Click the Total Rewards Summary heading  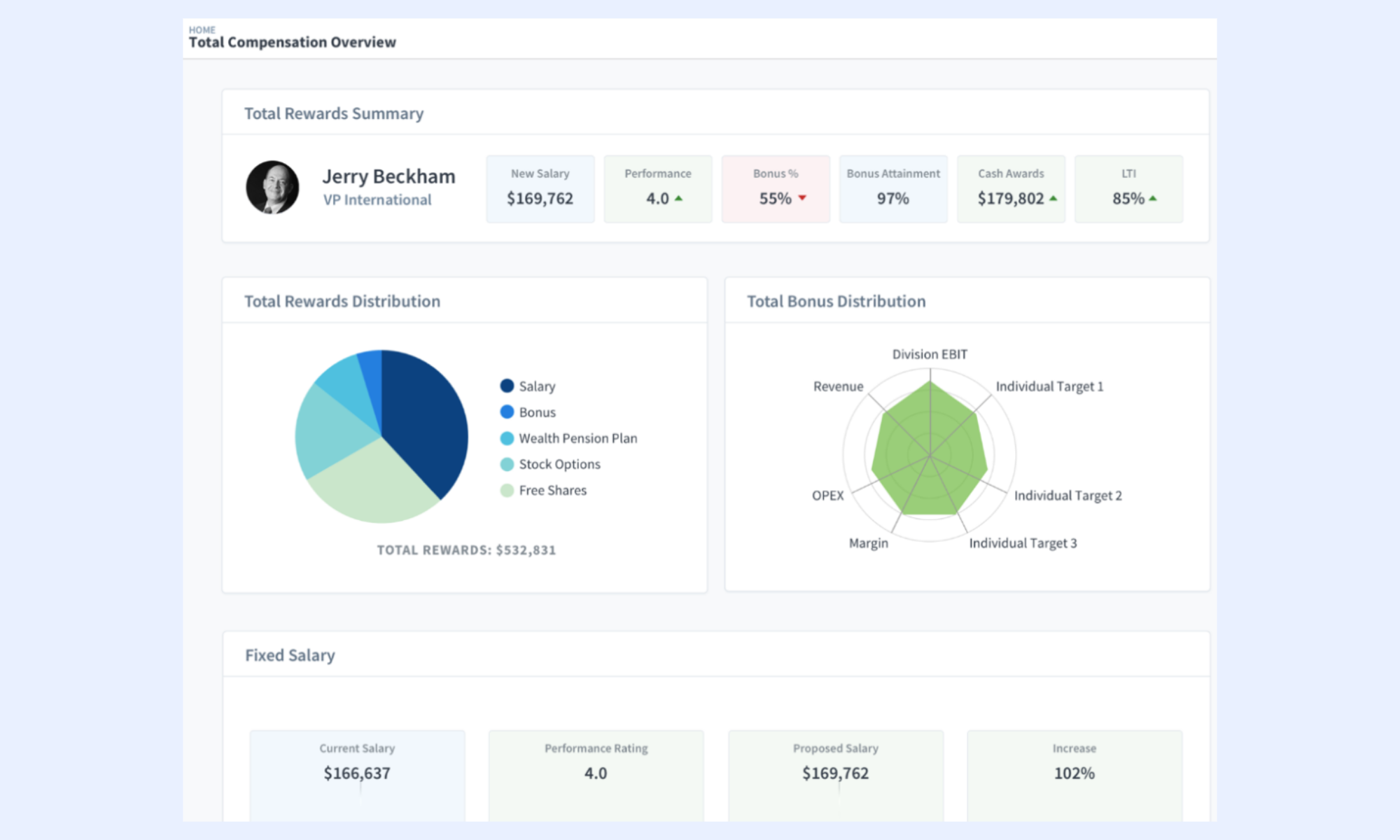[x=334, y=113]
